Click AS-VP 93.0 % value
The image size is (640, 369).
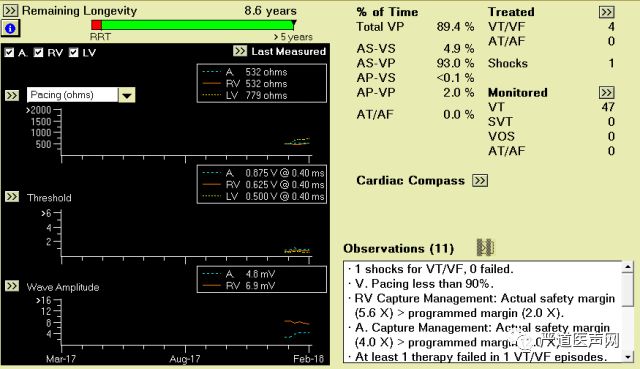coord(455,63)
